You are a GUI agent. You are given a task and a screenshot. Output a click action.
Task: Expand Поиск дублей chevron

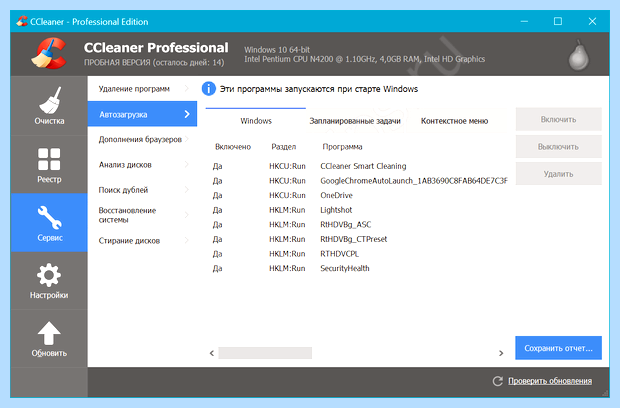click(x=187, y=190)
